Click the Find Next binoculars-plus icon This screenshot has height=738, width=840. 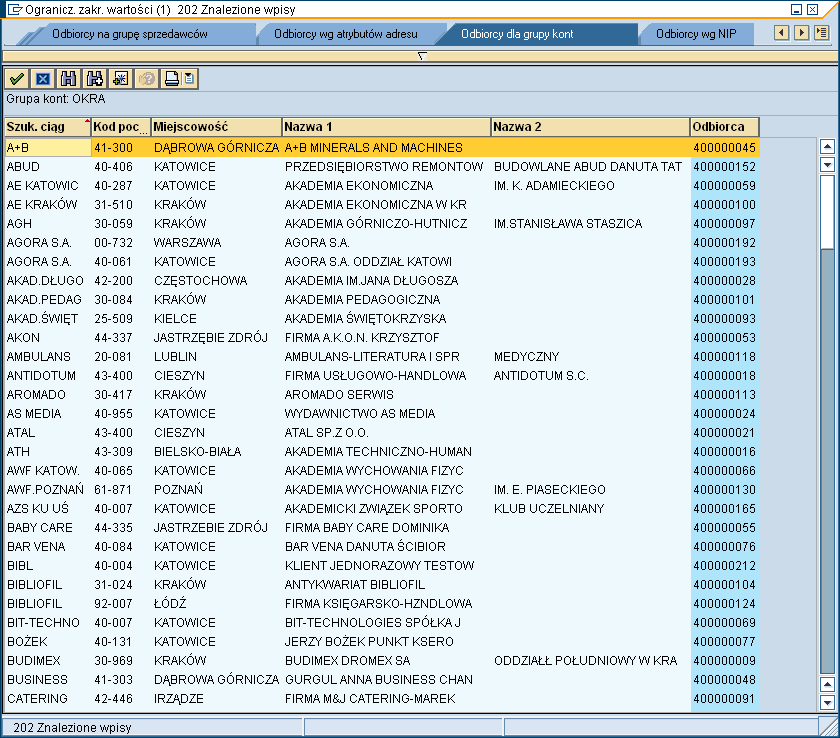click(x=95, y=79)
